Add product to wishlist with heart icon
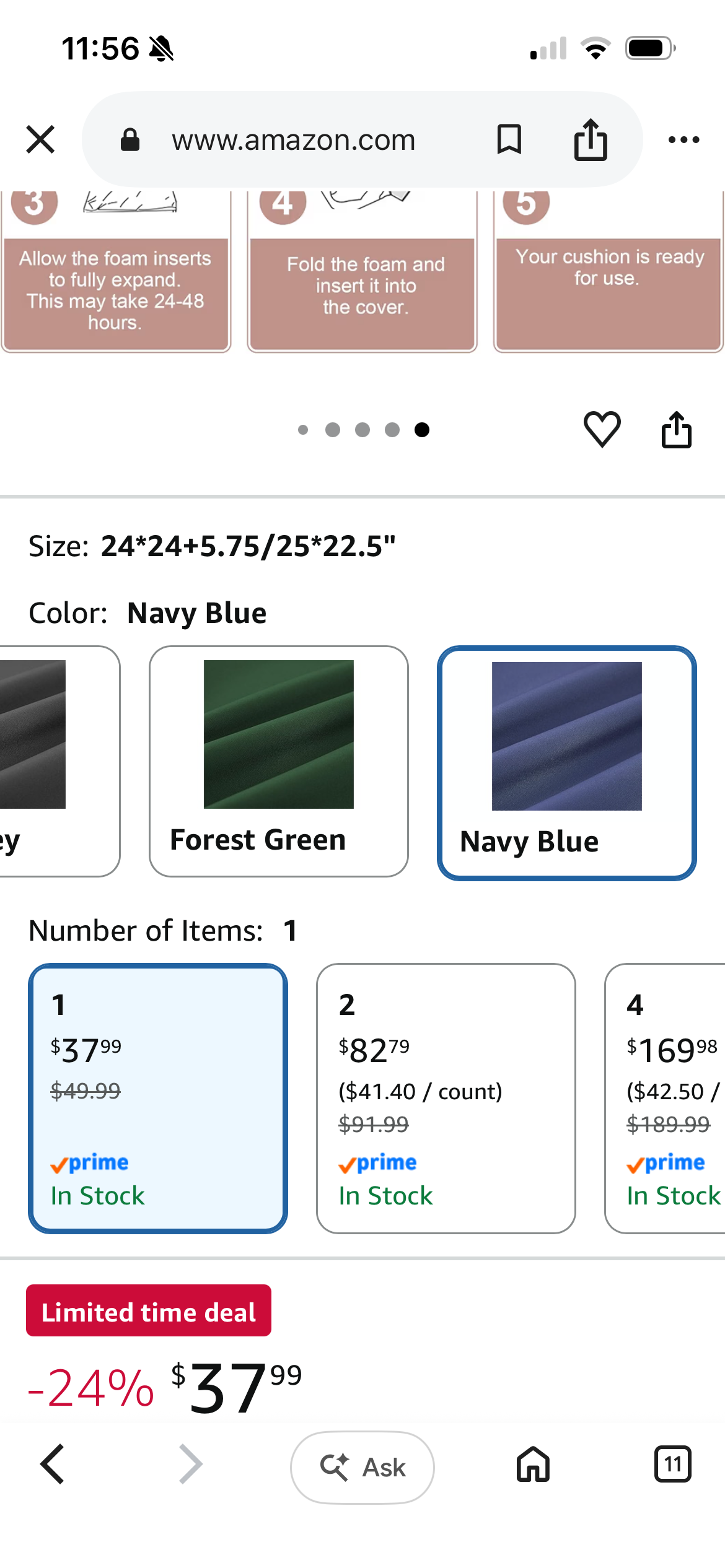Image resolution: width=725 pixels, height=1568 pixels. click(602, 429)
